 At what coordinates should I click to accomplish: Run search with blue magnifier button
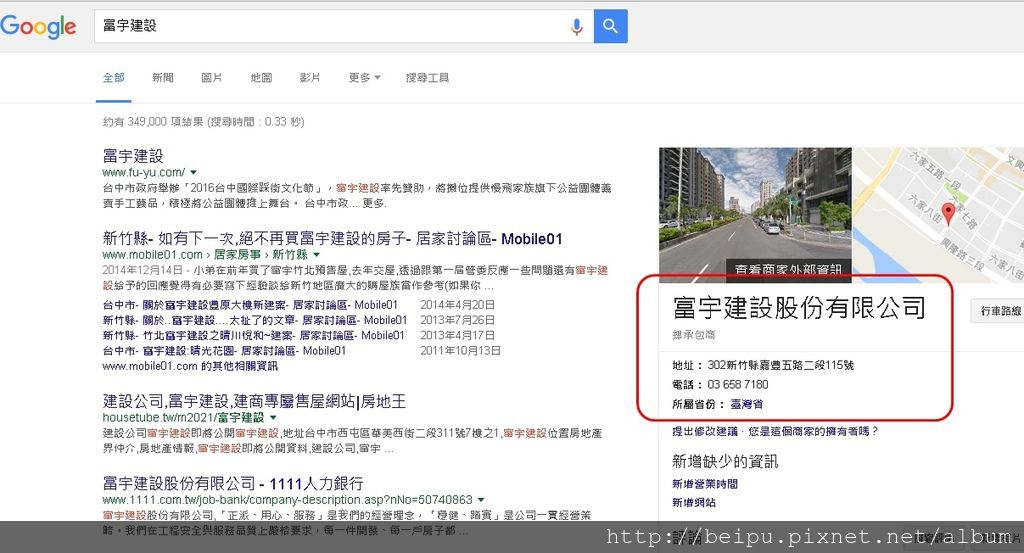coord(610,26)
